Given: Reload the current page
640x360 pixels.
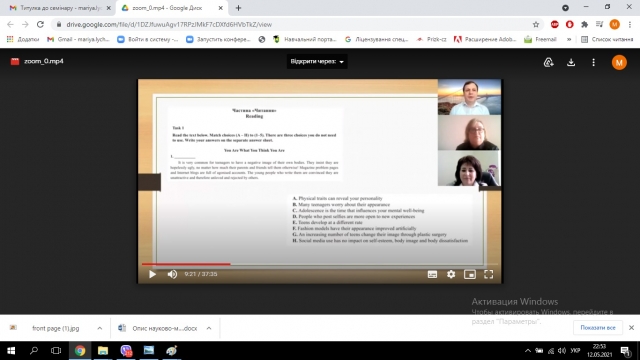Looking at the screenshot, I should point(40,24).
